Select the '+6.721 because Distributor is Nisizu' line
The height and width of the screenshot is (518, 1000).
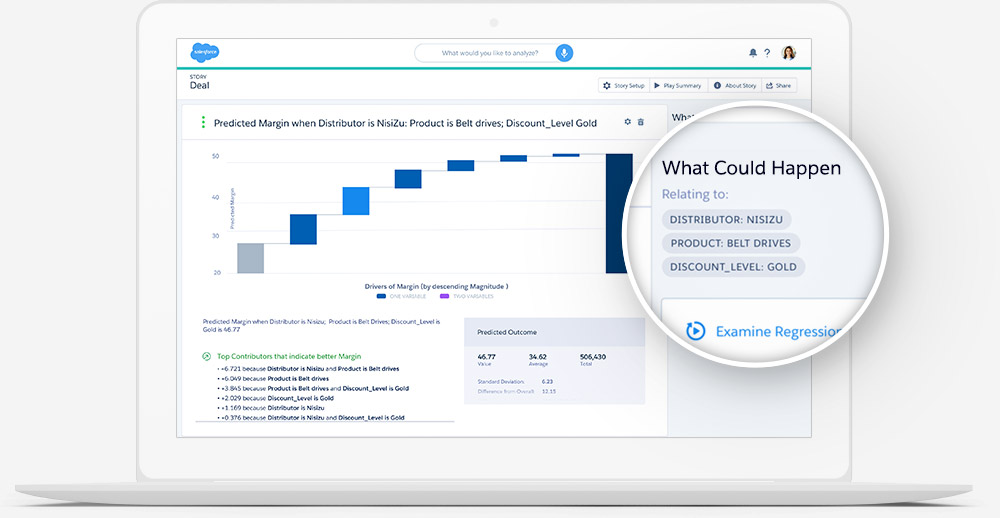(x=308, y=369)
